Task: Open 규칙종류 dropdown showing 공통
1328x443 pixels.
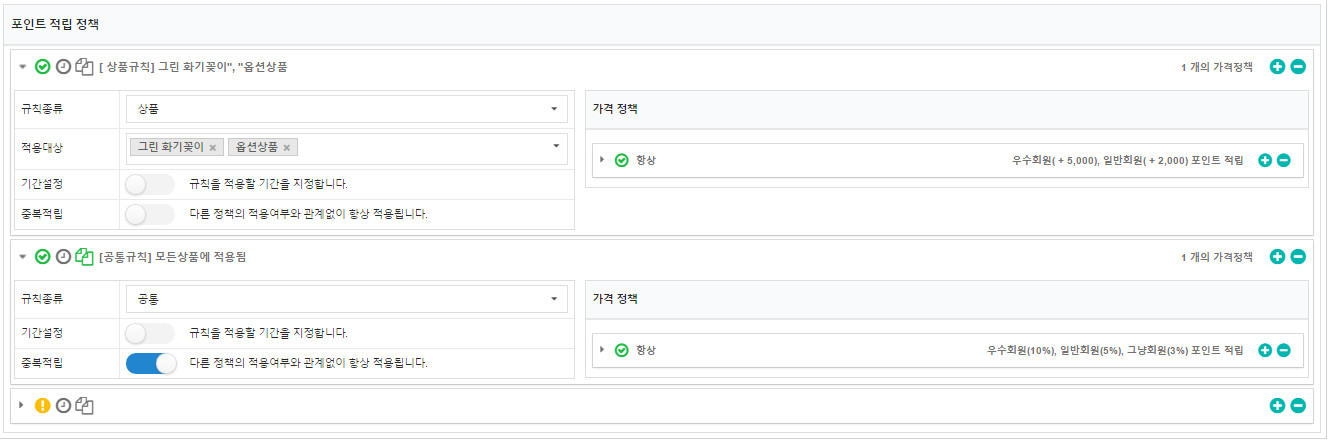Action: tap(347, 298)
